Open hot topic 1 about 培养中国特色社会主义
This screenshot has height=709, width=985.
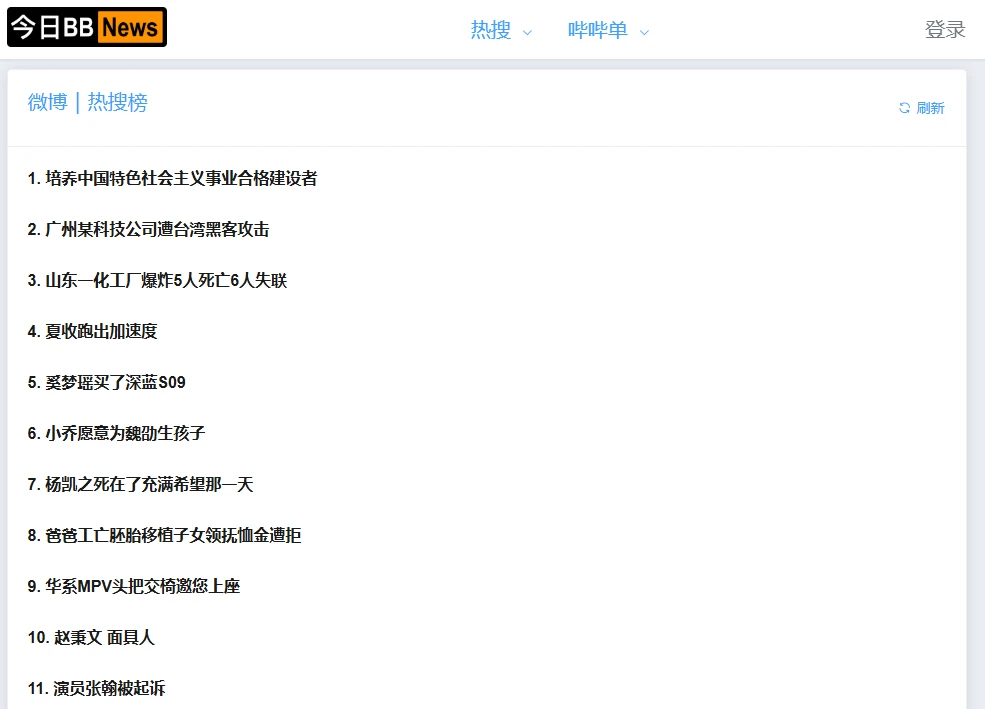tap(172, 178)
